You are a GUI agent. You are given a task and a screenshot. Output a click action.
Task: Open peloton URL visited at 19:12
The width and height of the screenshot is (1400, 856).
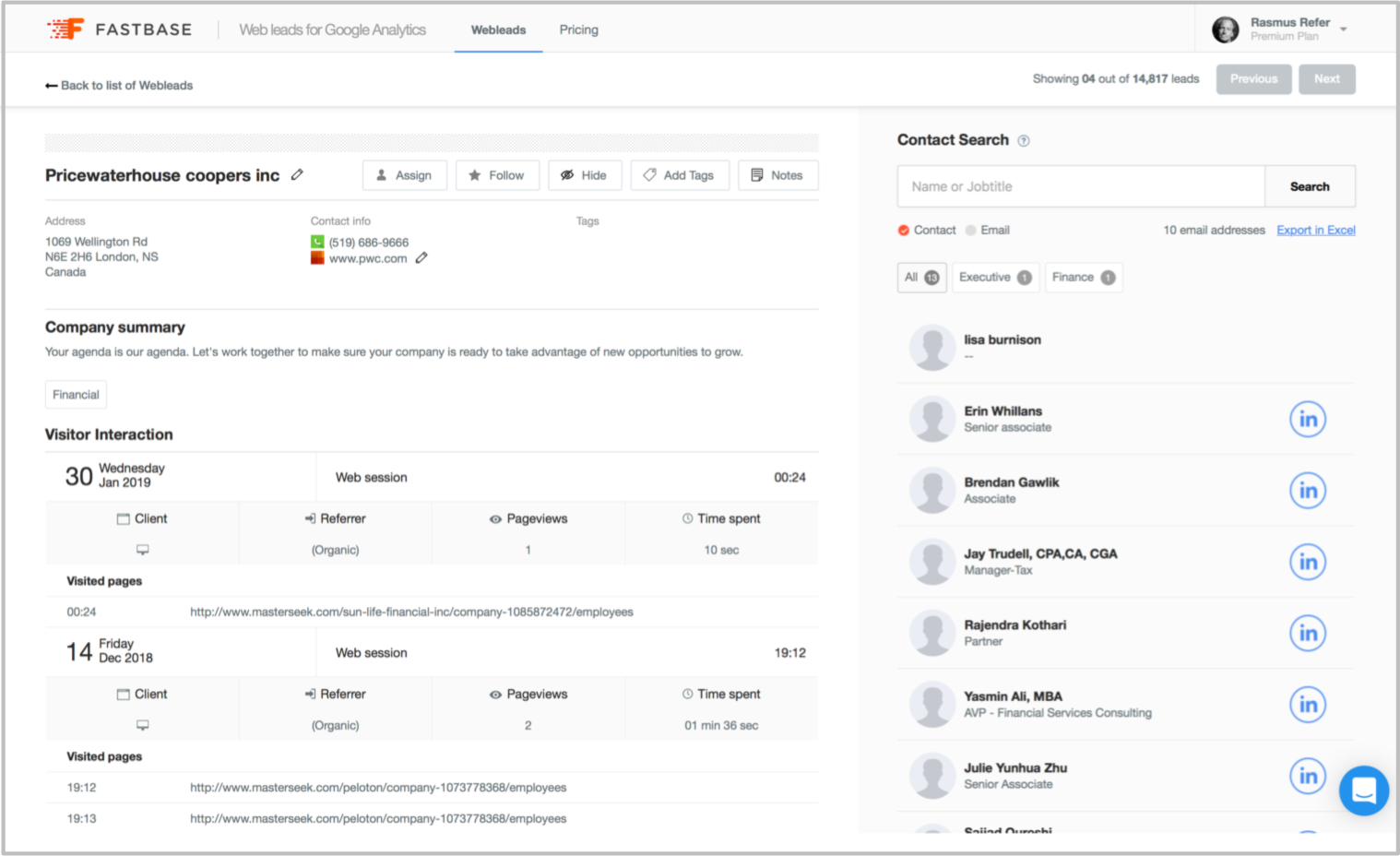(378, 788)
